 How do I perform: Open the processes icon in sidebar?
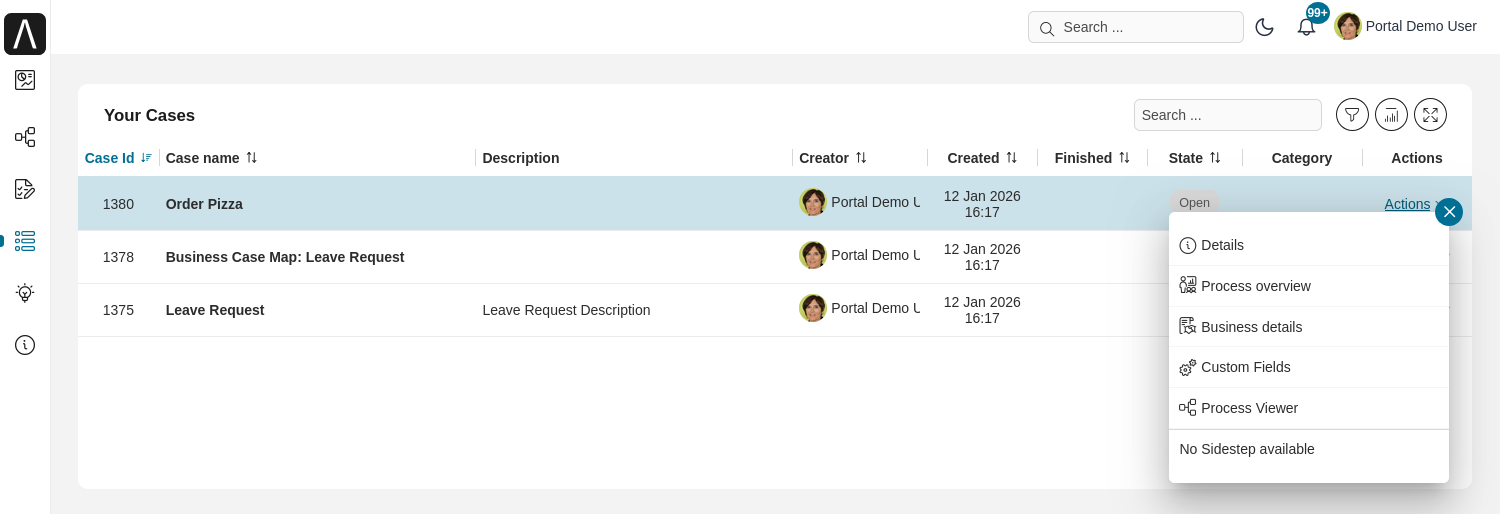tap(25, 137)
